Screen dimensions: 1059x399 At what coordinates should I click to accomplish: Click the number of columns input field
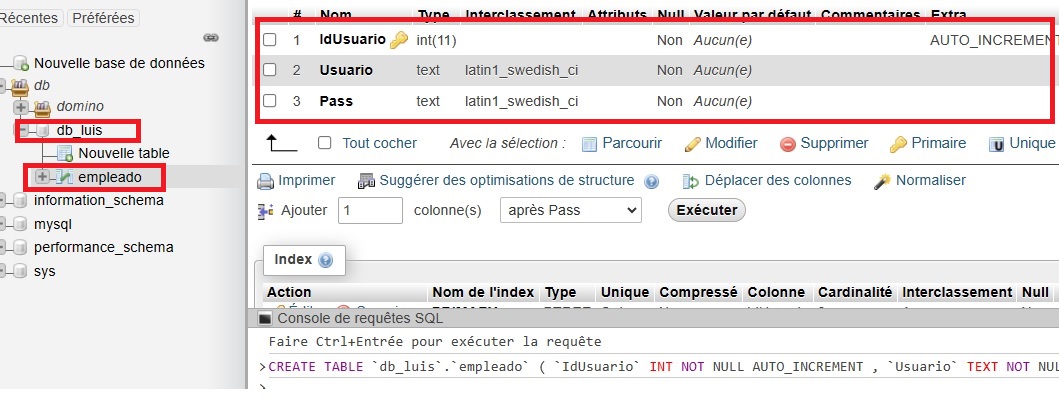[x=370, y=210]
